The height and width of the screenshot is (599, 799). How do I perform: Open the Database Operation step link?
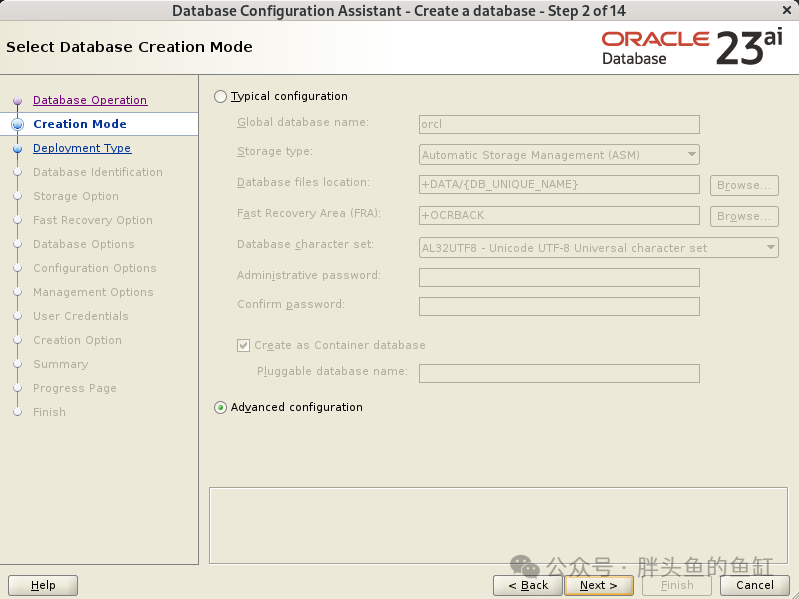pos(90,100)
